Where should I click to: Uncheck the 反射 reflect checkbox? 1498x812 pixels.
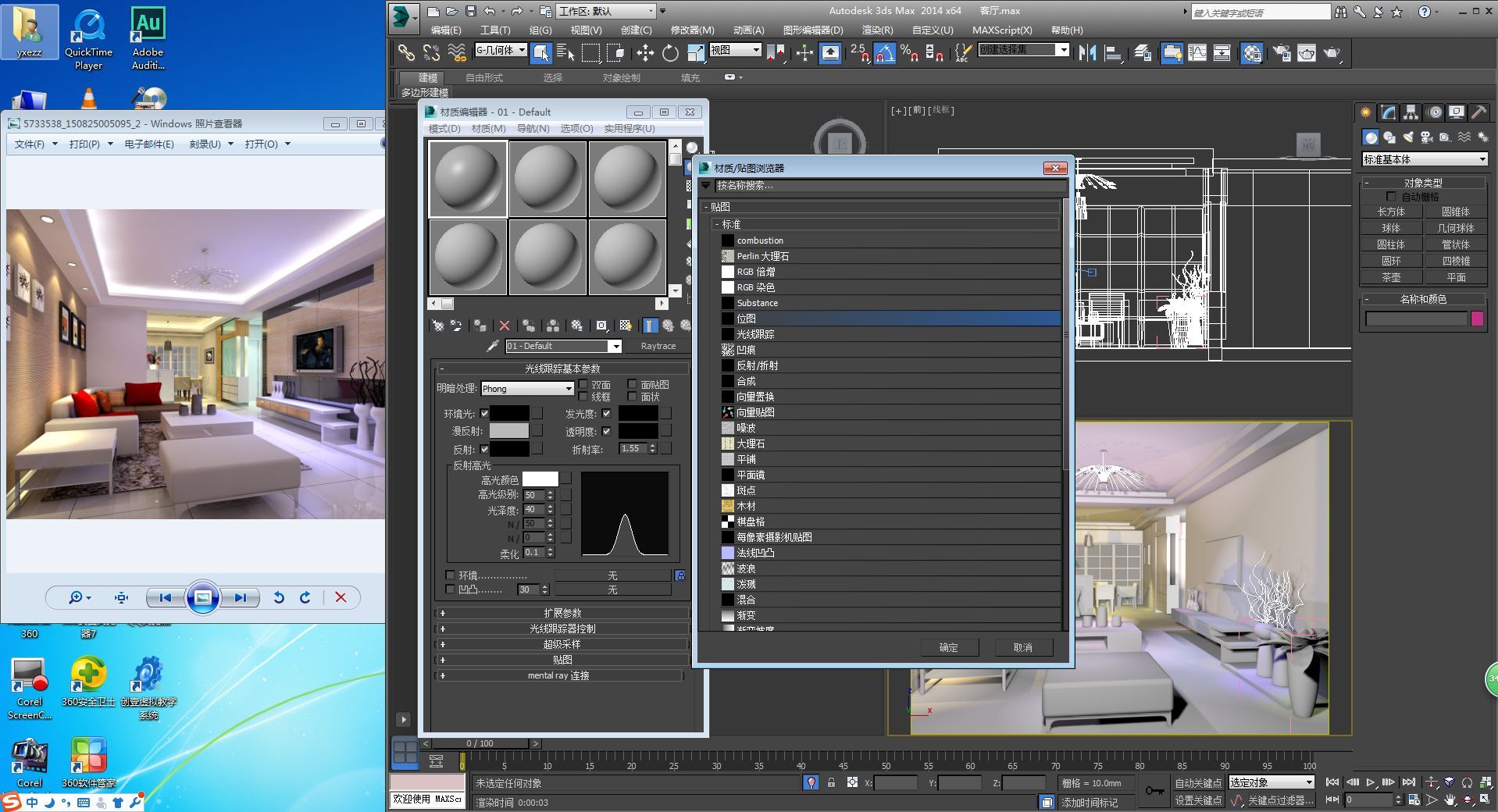point(484,449)
